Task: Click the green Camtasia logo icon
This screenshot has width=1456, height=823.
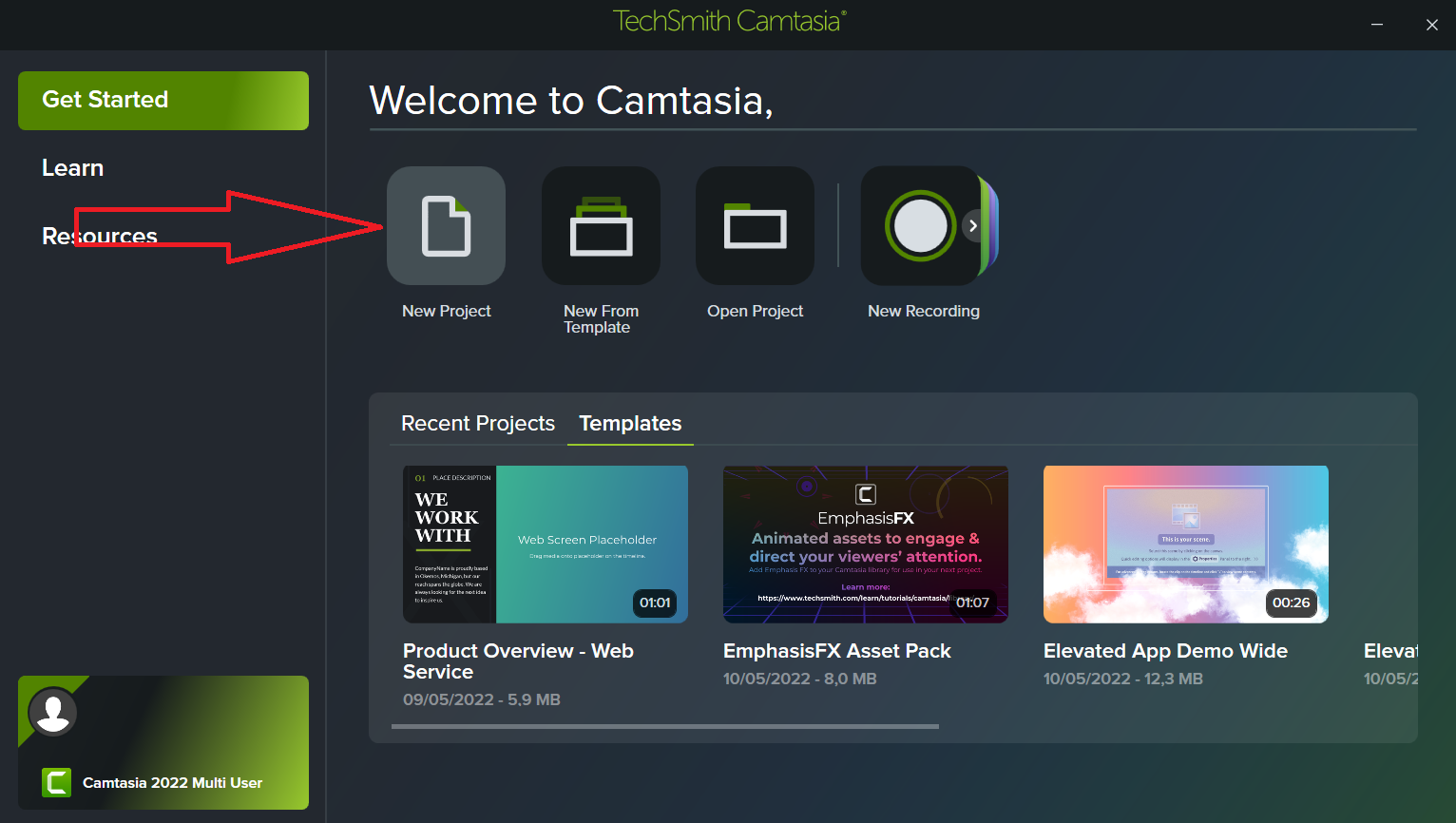Action: tap(57, 782)
